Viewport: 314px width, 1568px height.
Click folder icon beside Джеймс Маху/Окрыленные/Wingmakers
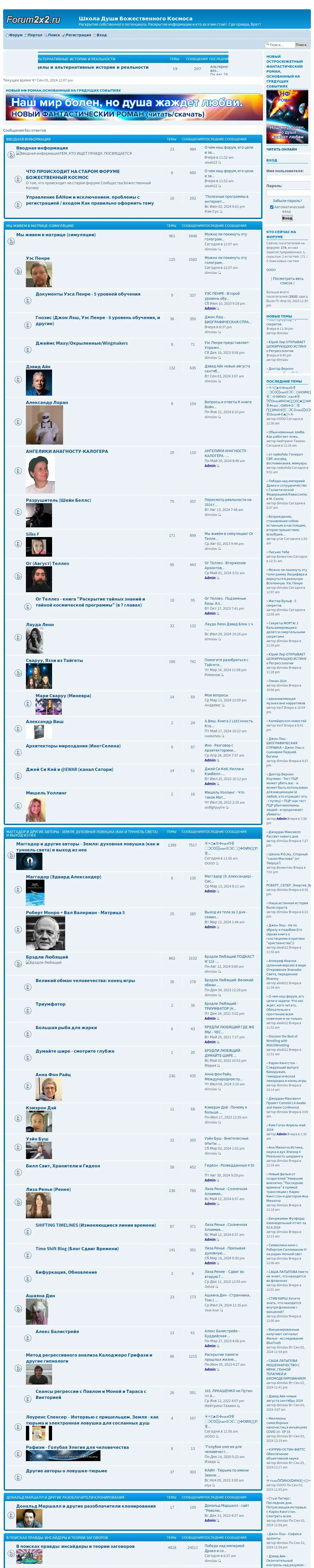click(x=27, y=350)
